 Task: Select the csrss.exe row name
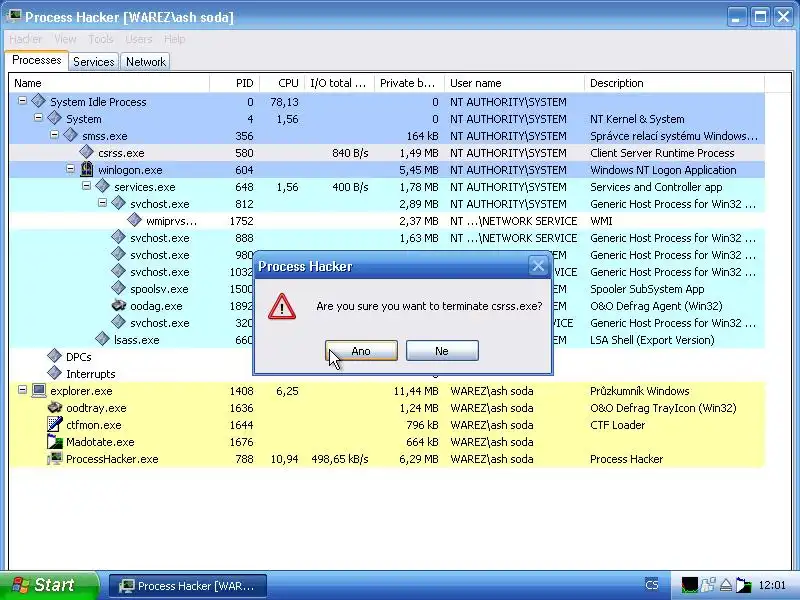[121, 153]
